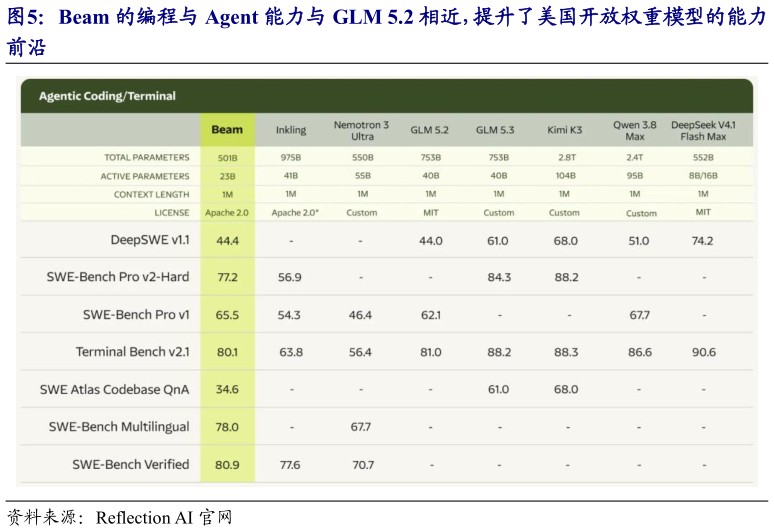Click Beam's 77.2 SWE-Bench Pro v2-Hard score
The height and width of the screenshot is (531, 774).
tap(228, 277)
